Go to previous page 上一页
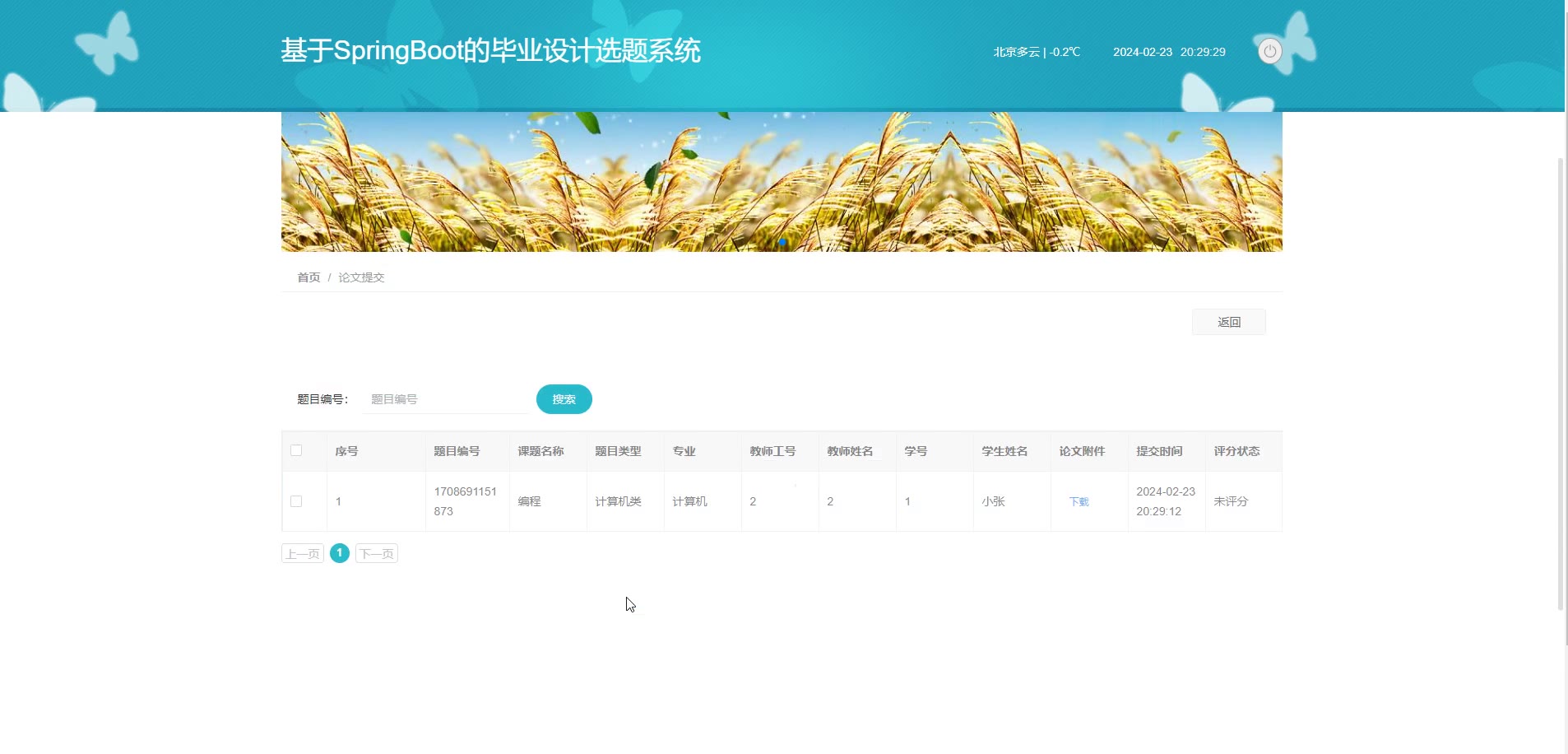This screenshot has height=754, width=1568. [x=303, y=554]
